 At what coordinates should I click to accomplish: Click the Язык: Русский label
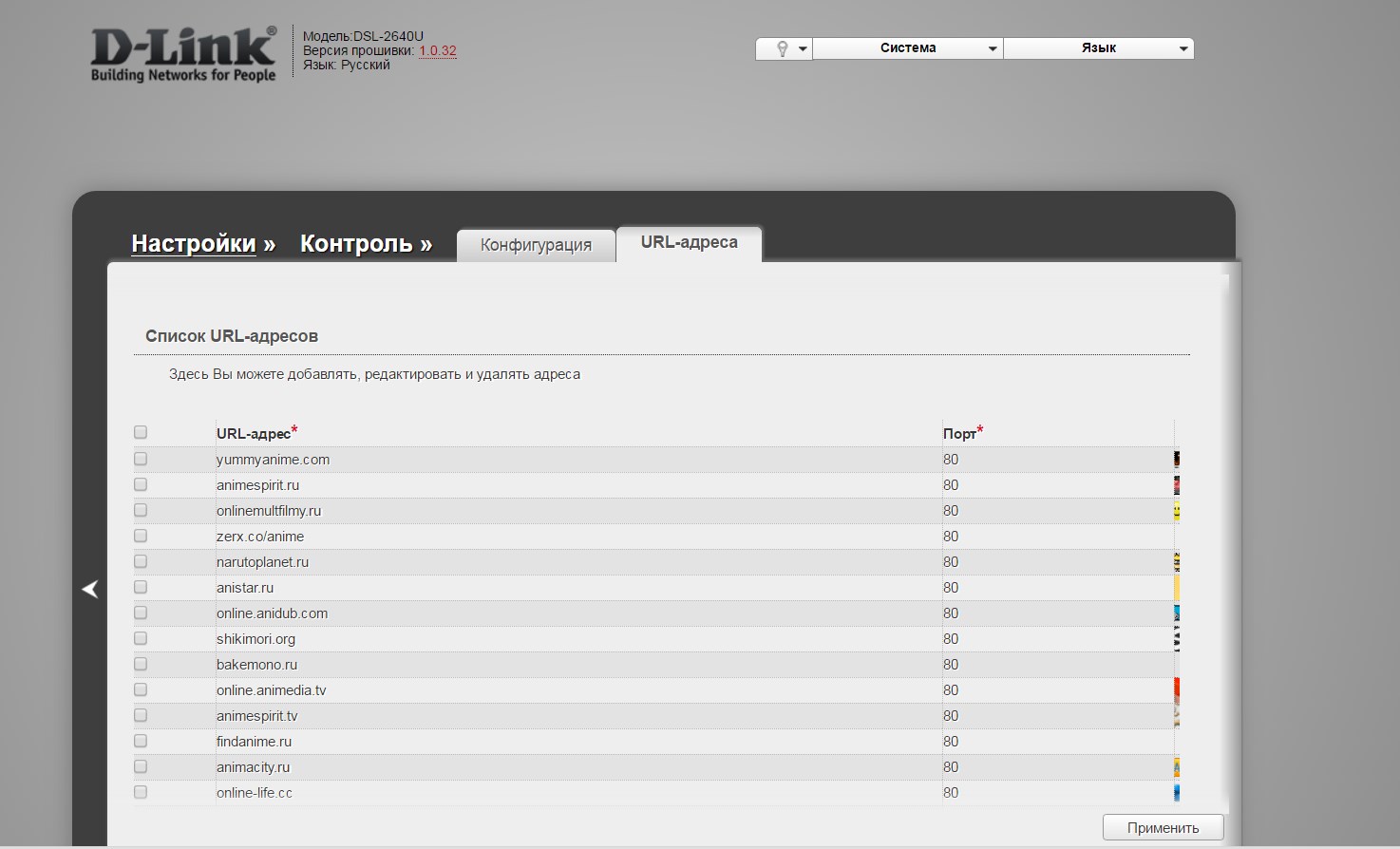tap(347, 65)
